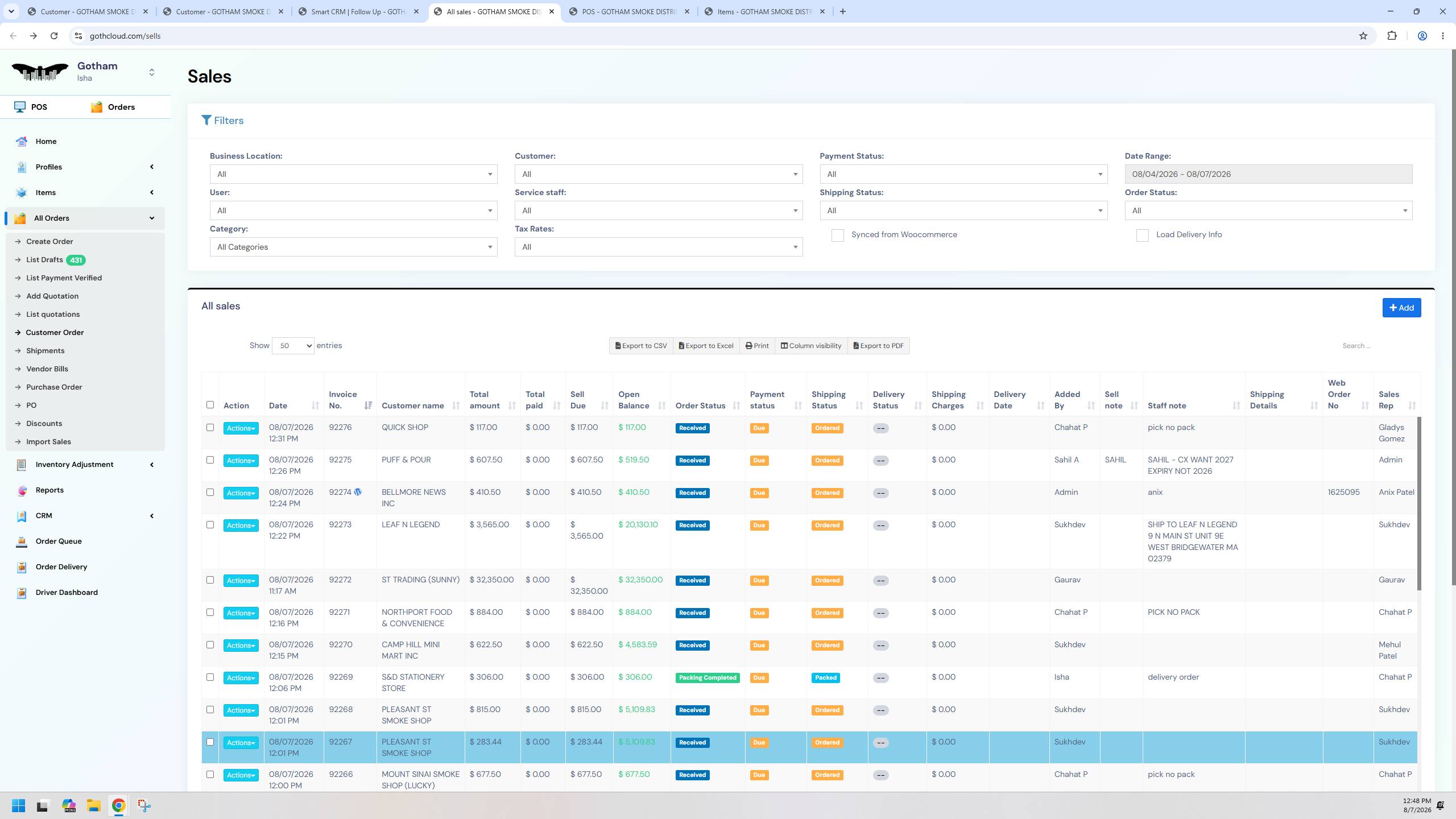Click the Filters funnel icon
This screenshot has width=1456, height=819.
(x=206, y=121)
